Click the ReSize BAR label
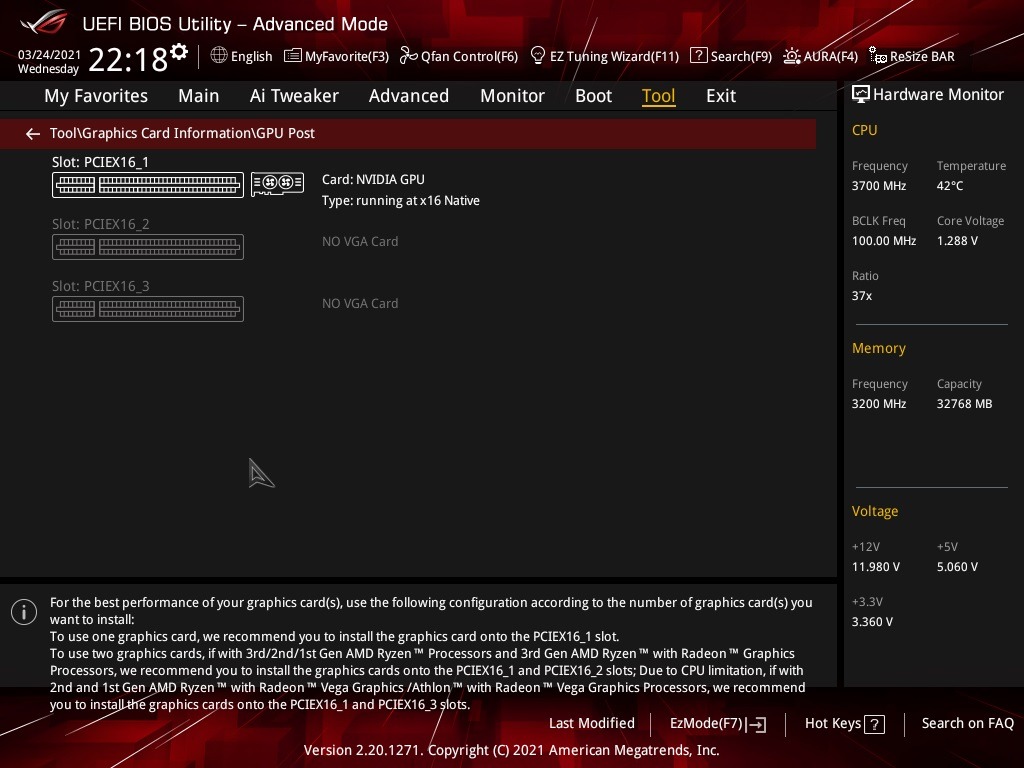Viewport: 1024px width, 768px height. coord(922,56)
